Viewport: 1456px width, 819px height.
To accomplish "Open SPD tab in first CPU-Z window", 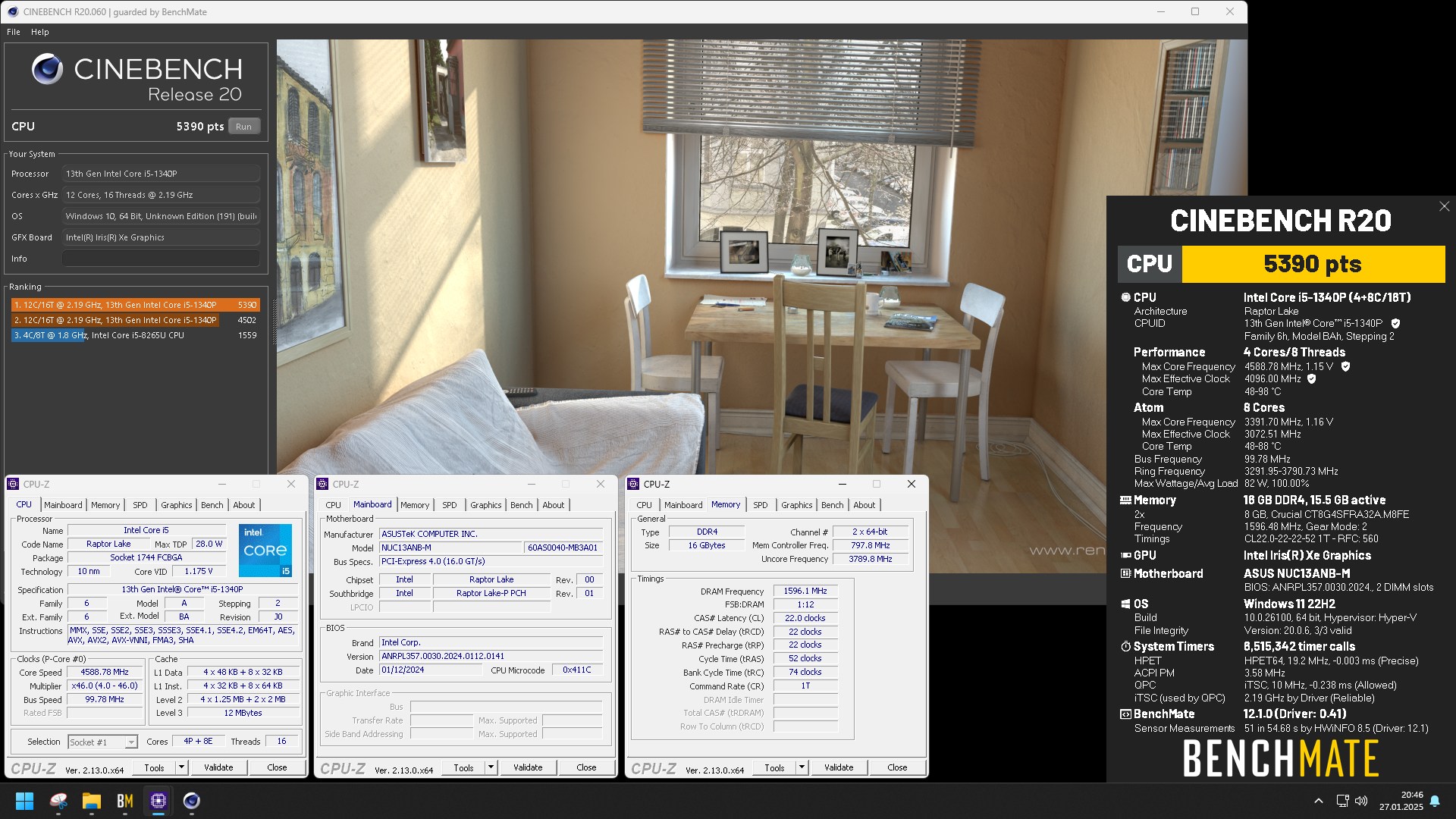I will tap(140, 505).
